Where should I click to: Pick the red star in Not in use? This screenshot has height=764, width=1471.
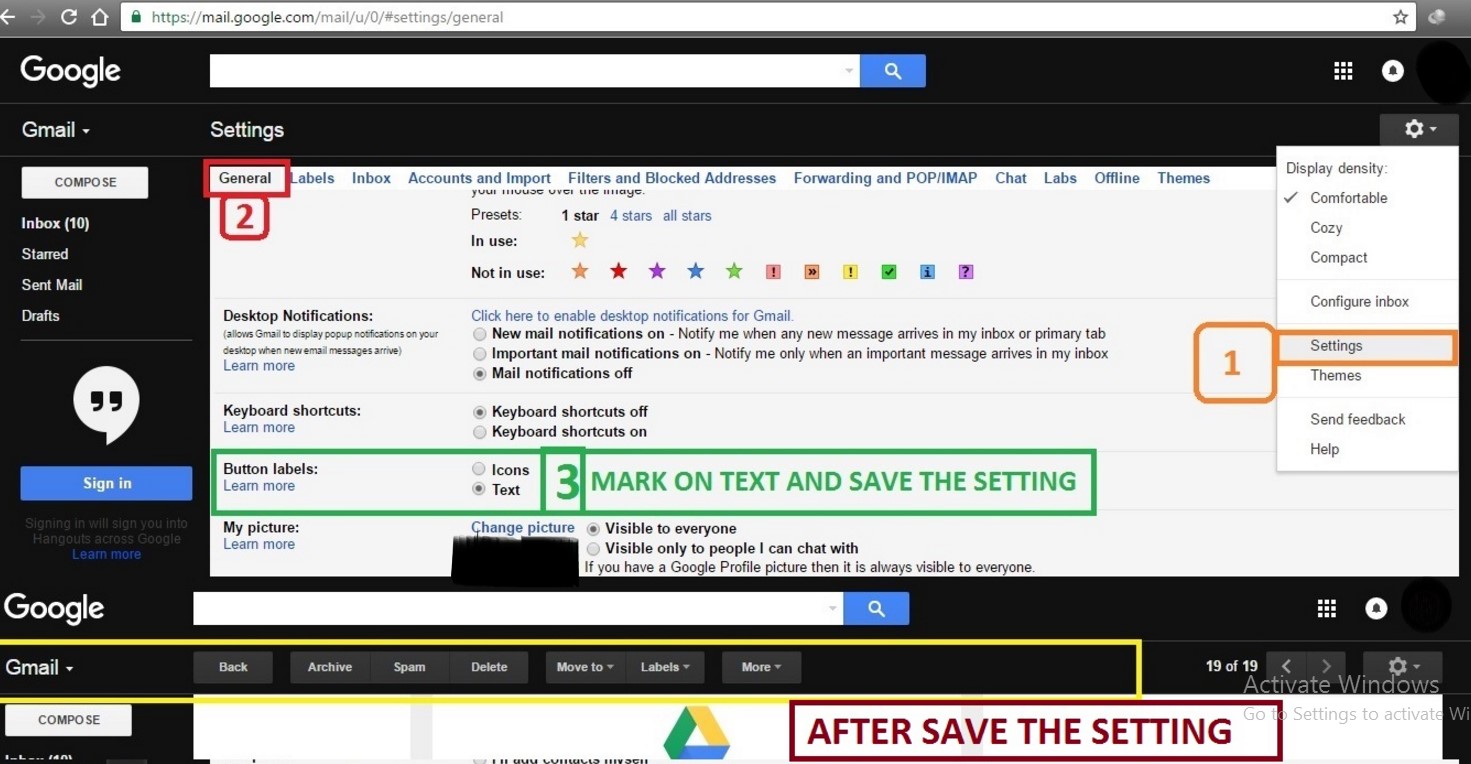pos(619,271)
